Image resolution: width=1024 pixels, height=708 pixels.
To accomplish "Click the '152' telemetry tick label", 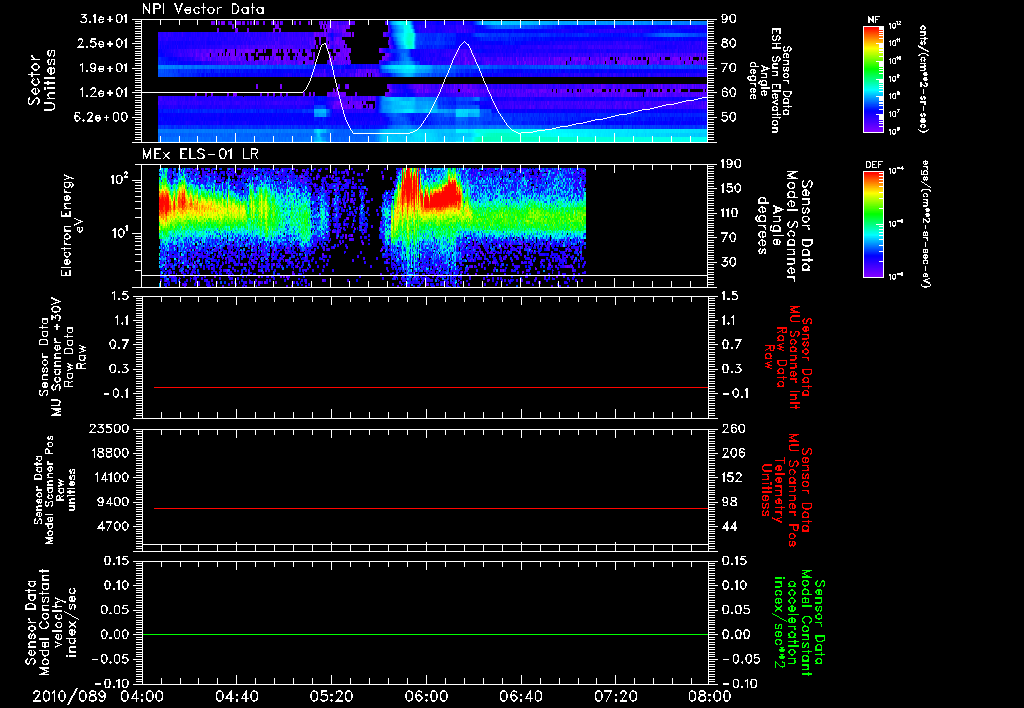I will pos(731,477).
